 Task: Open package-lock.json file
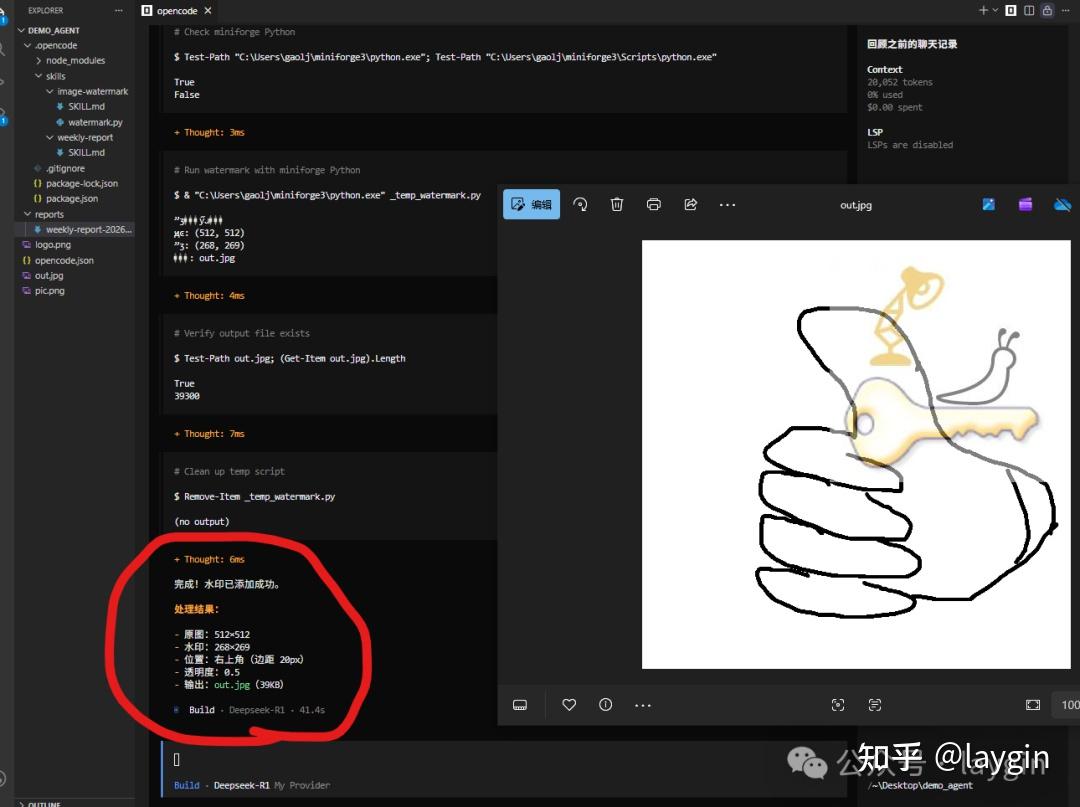pos(81,183)
